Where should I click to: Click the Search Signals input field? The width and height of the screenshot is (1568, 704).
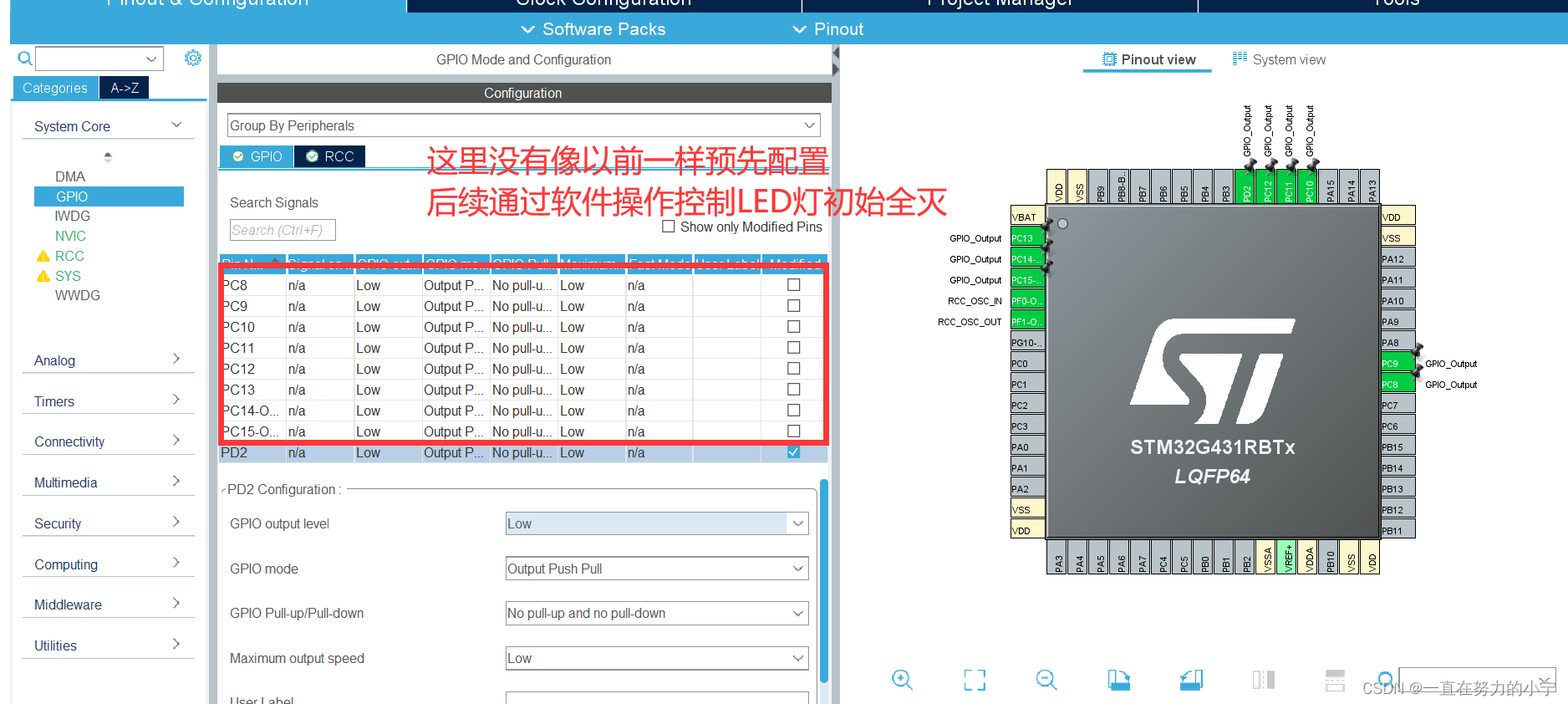283,230
